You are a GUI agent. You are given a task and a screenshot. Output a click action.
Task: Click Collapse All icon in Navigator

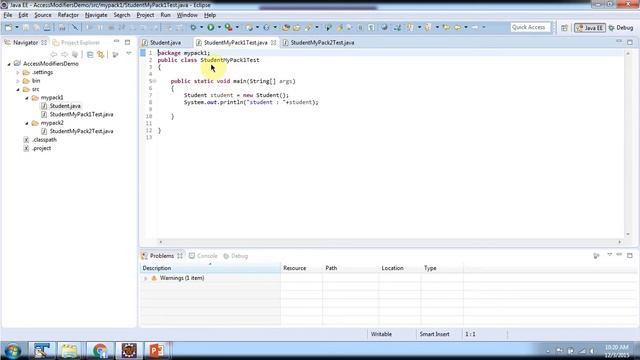[90, 54]
